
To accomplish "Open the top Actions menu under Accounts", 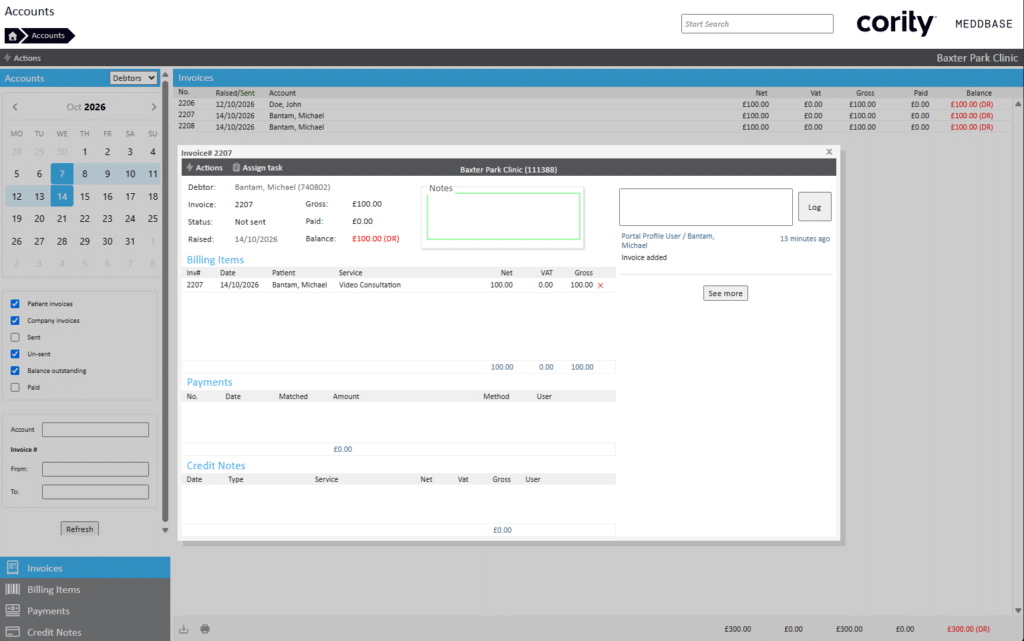I will [x=22, y=58].
